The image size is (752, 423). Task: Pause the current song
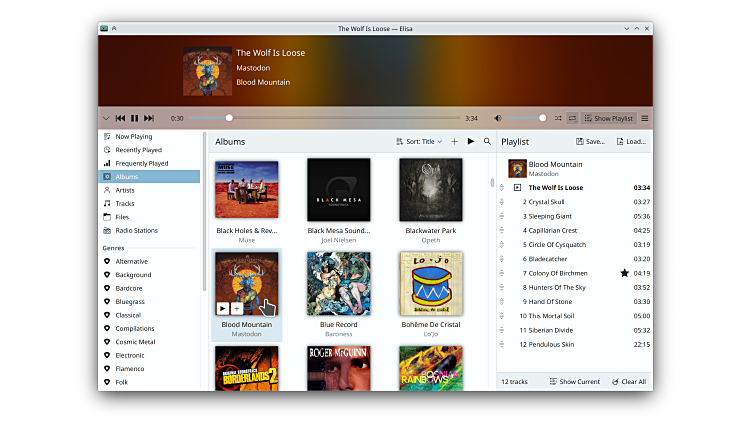click(135, 118)
